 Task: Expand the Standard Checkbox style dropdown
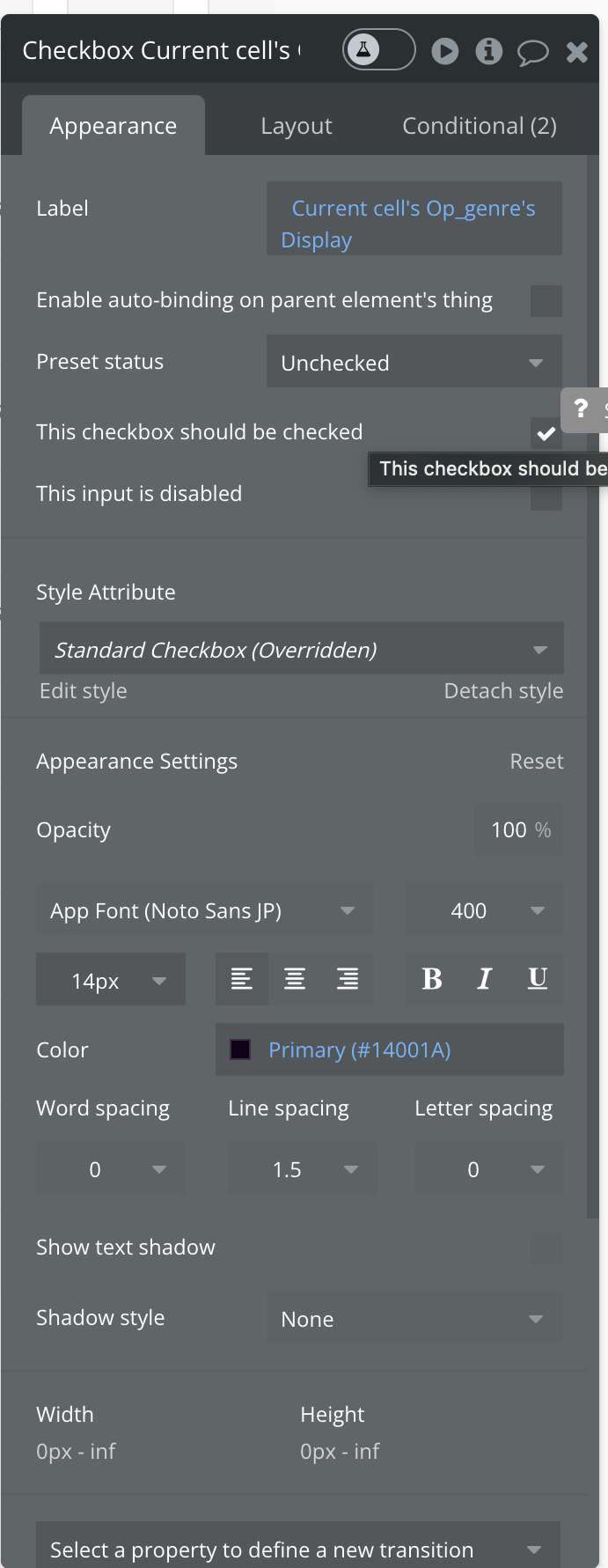pos(301,650)
